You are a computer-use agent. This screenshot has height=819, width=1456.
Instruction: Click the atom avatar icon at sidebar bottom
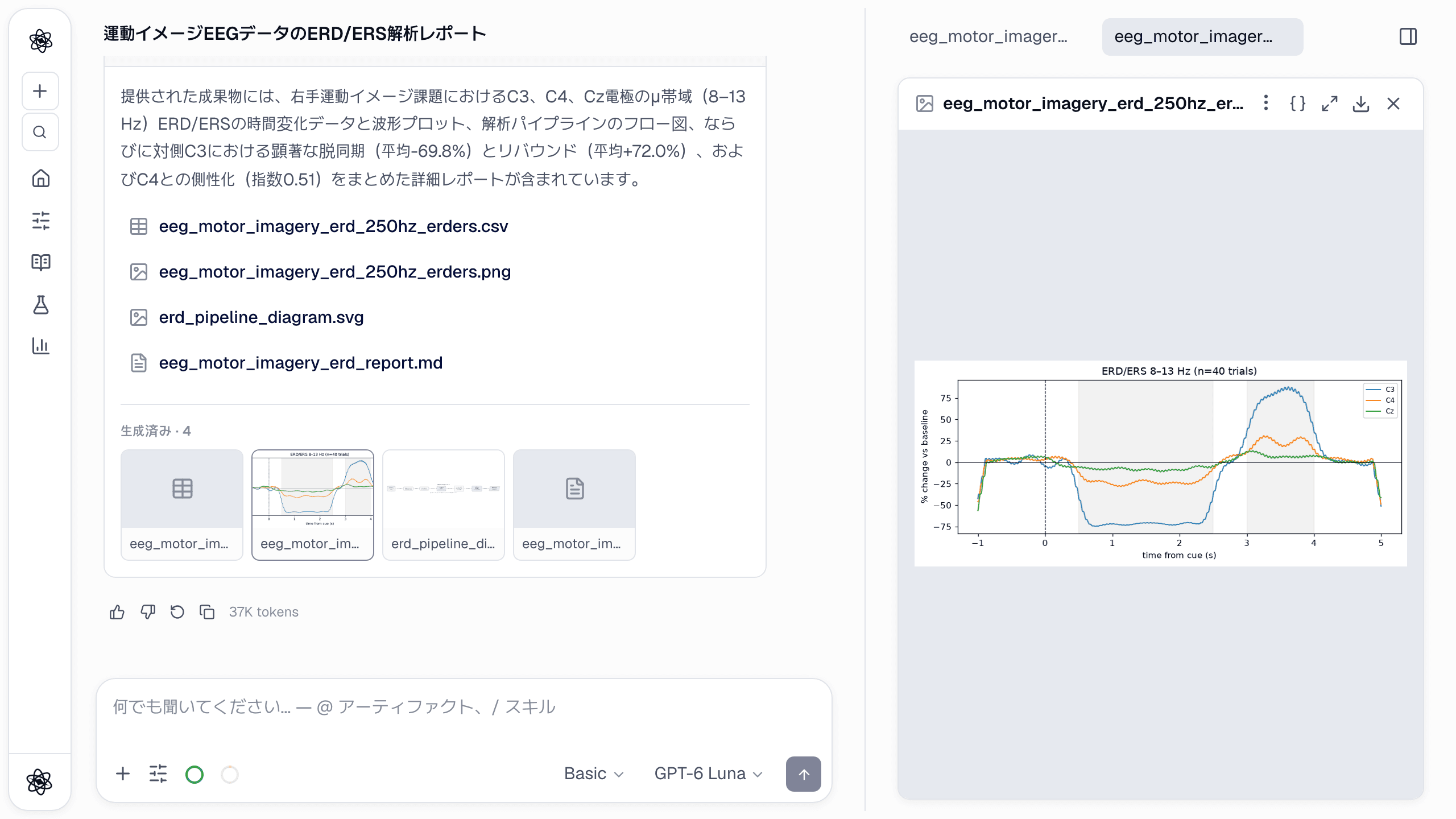coord(39,781)
